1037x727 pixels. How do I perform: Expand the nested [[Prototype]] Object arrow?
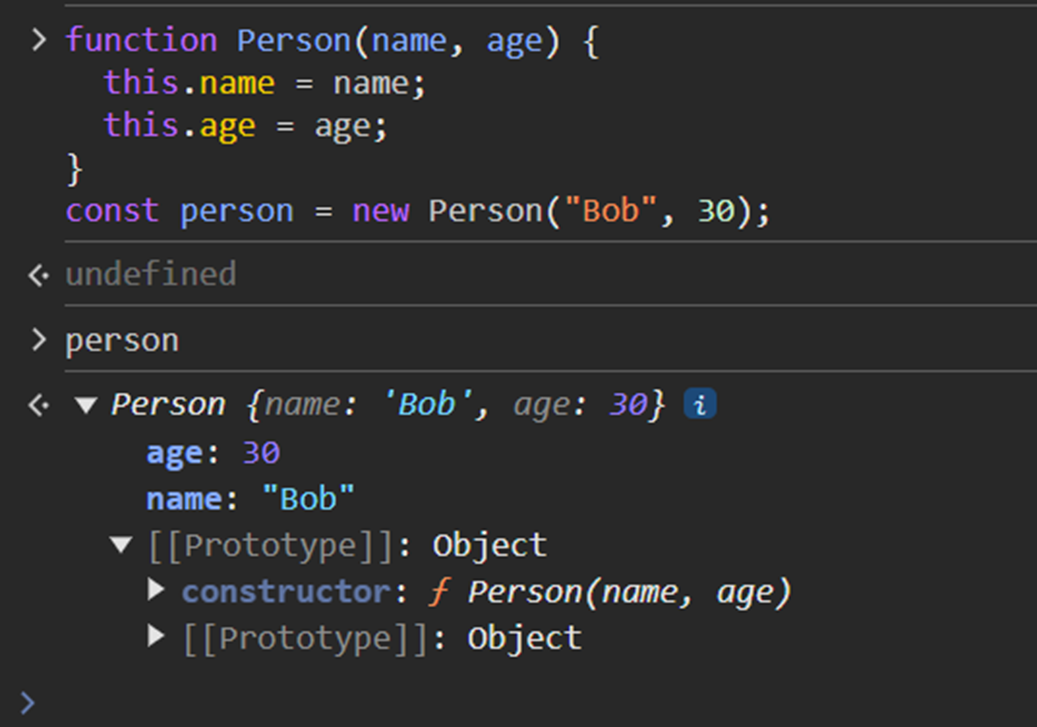click(x=156, y=636)
